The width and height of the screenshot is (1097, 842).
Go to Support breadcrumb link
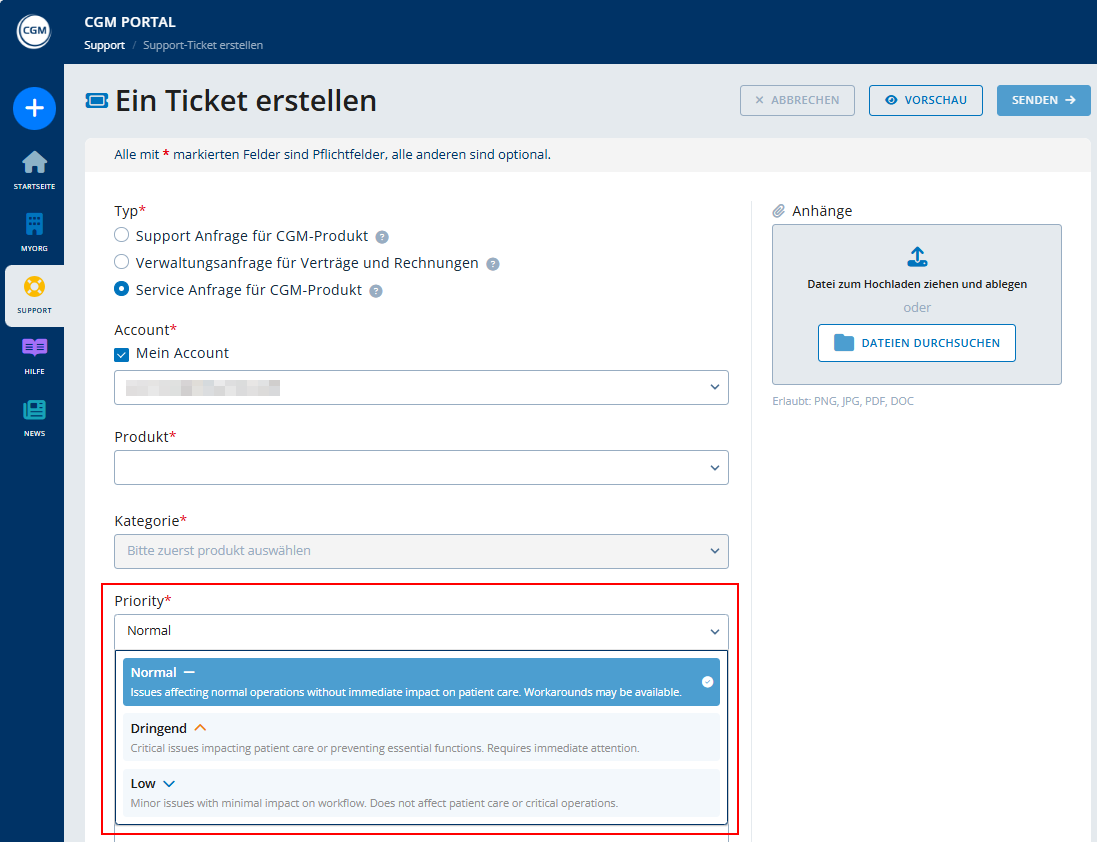(x=104, y=45)
